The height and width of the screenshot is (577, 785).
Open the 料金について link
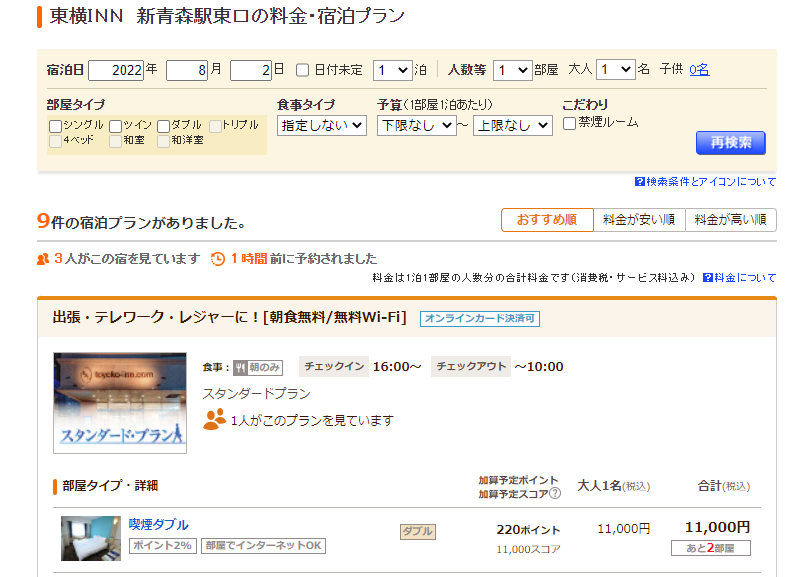pyautogui.click(x=745, y=277)
